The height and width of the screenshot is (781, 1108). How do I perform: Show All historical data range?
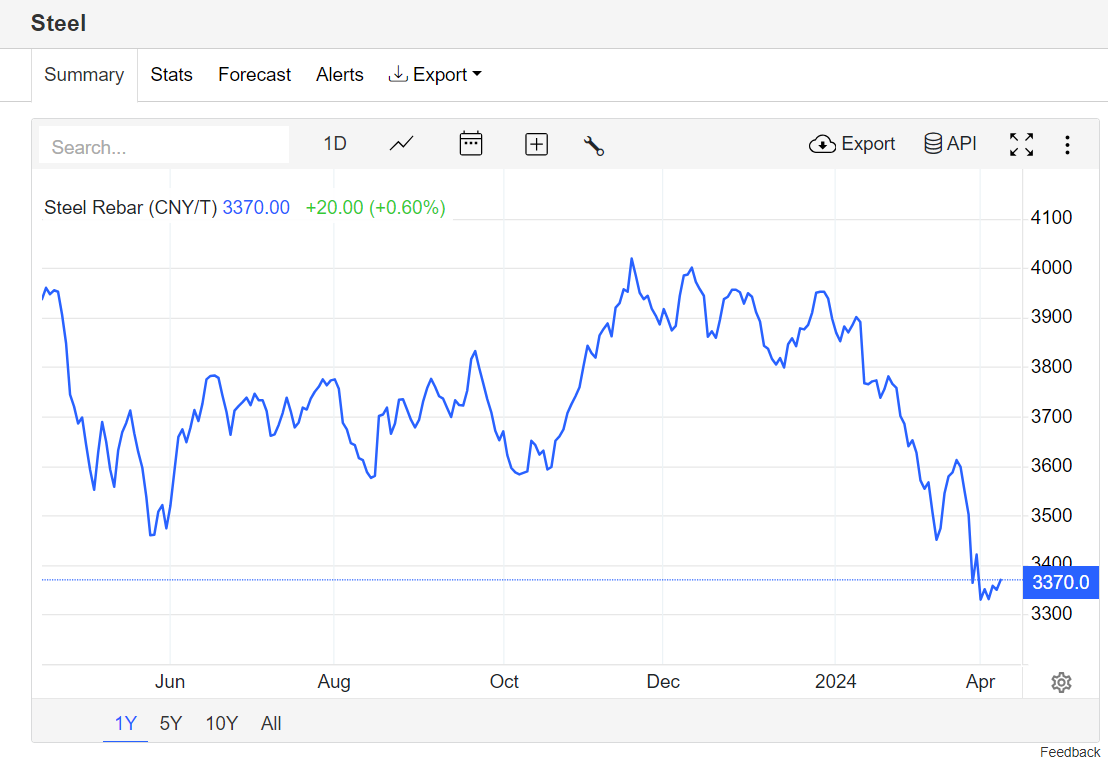(271, 723)
